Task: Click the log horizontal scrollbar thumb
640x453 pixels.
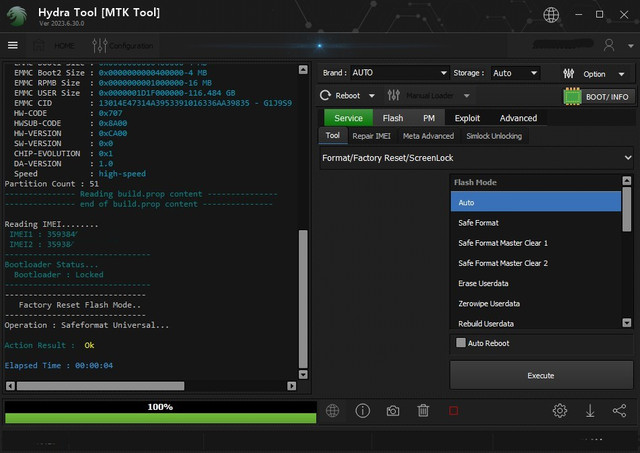Action: click(x=100, y=386)
